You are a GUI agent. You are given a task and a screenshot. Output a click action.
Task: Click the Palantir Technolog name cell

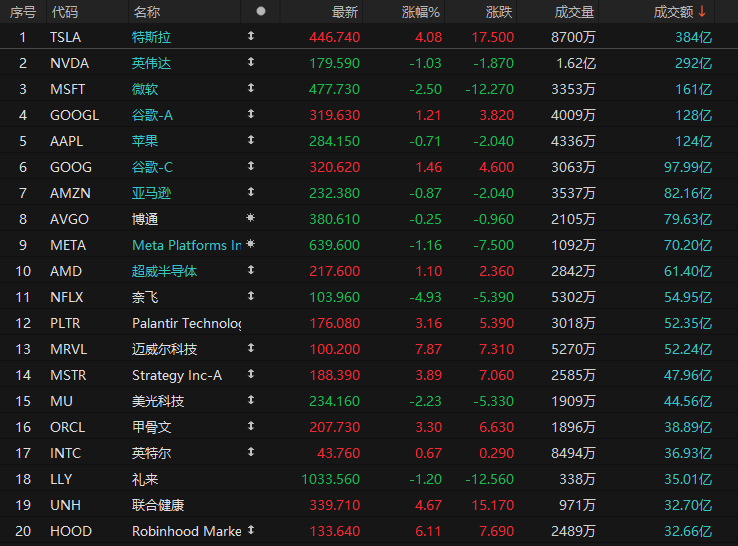187,323
